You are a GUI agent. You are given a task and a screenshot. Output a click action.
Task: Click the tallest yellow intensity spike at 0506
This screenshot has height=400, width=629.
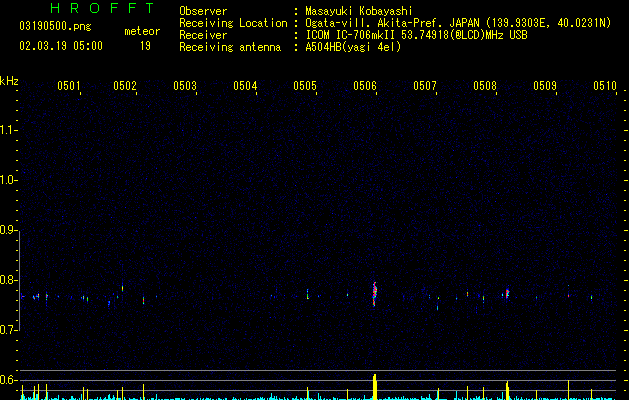click(375, 387)
